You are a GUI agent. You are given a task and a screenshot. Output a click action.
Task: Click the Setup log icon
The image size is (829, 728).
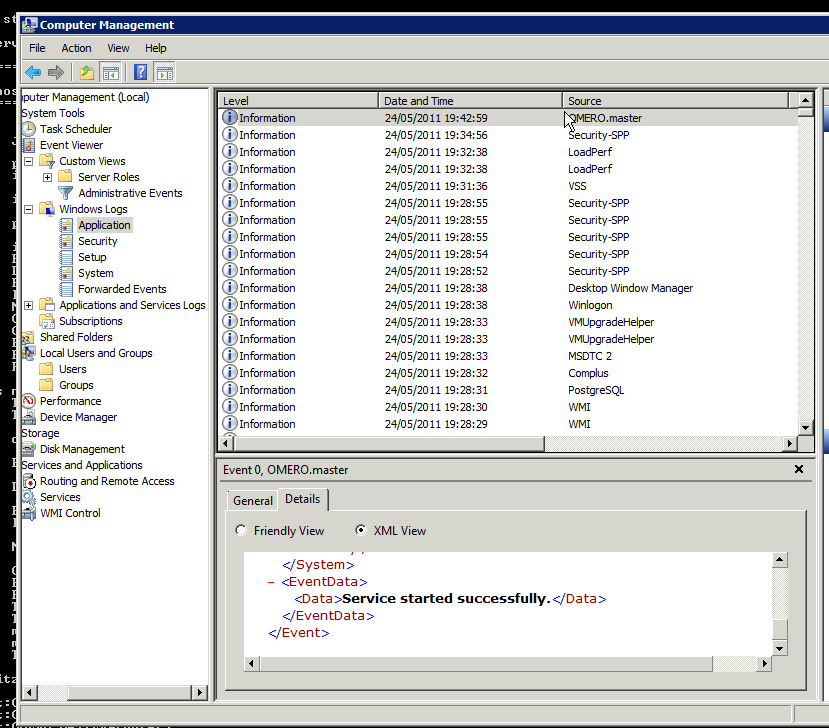pyautogui.click(x=66, y=257)
